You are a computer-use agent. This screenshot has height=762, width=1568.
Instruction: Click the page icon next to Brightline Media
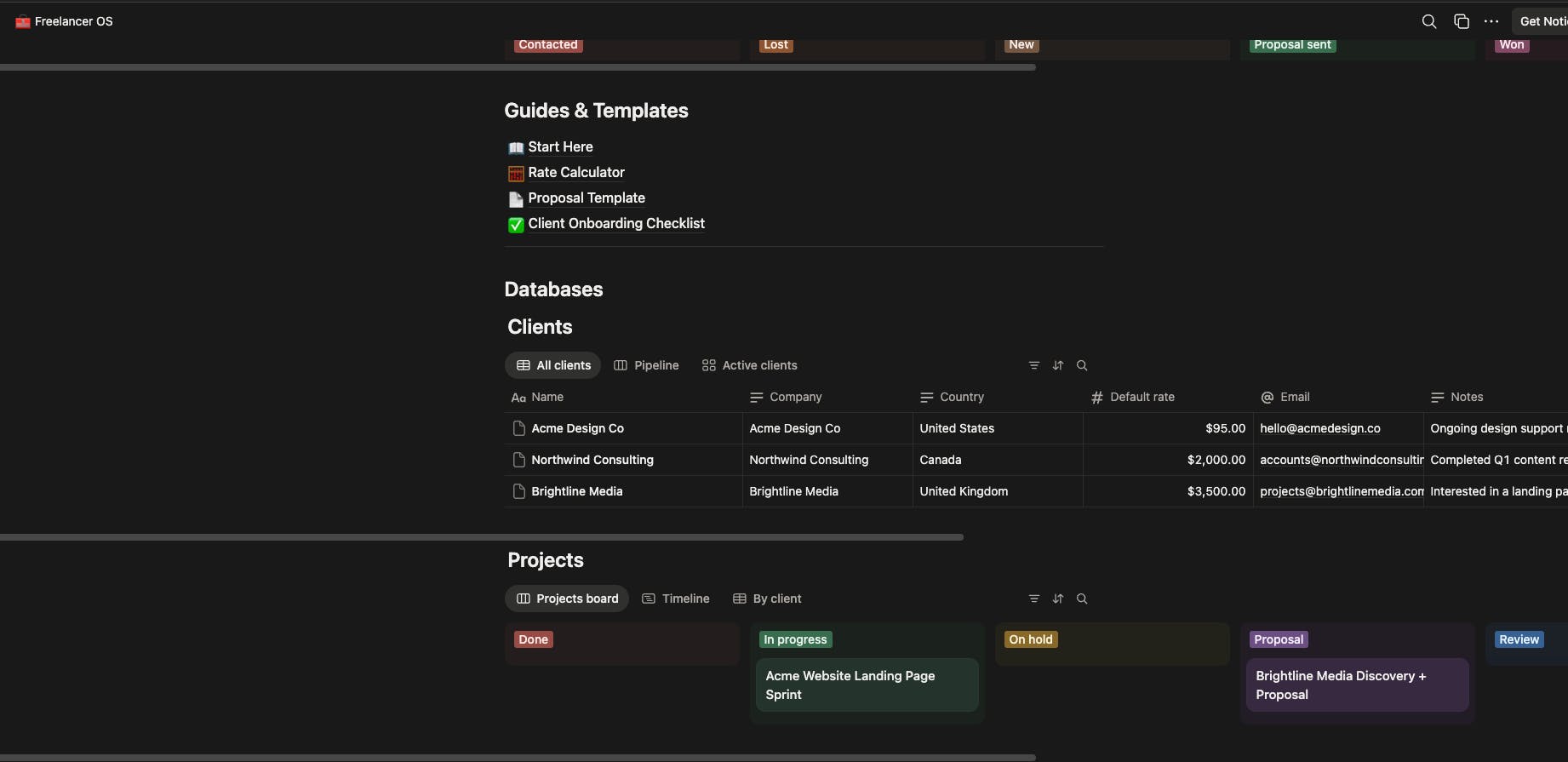[518, 491]
